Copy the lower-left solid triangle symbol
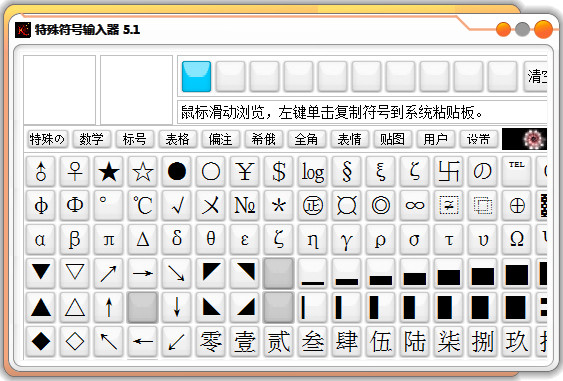The height and width of the screenshot is (381, 563). click(210, 307)
